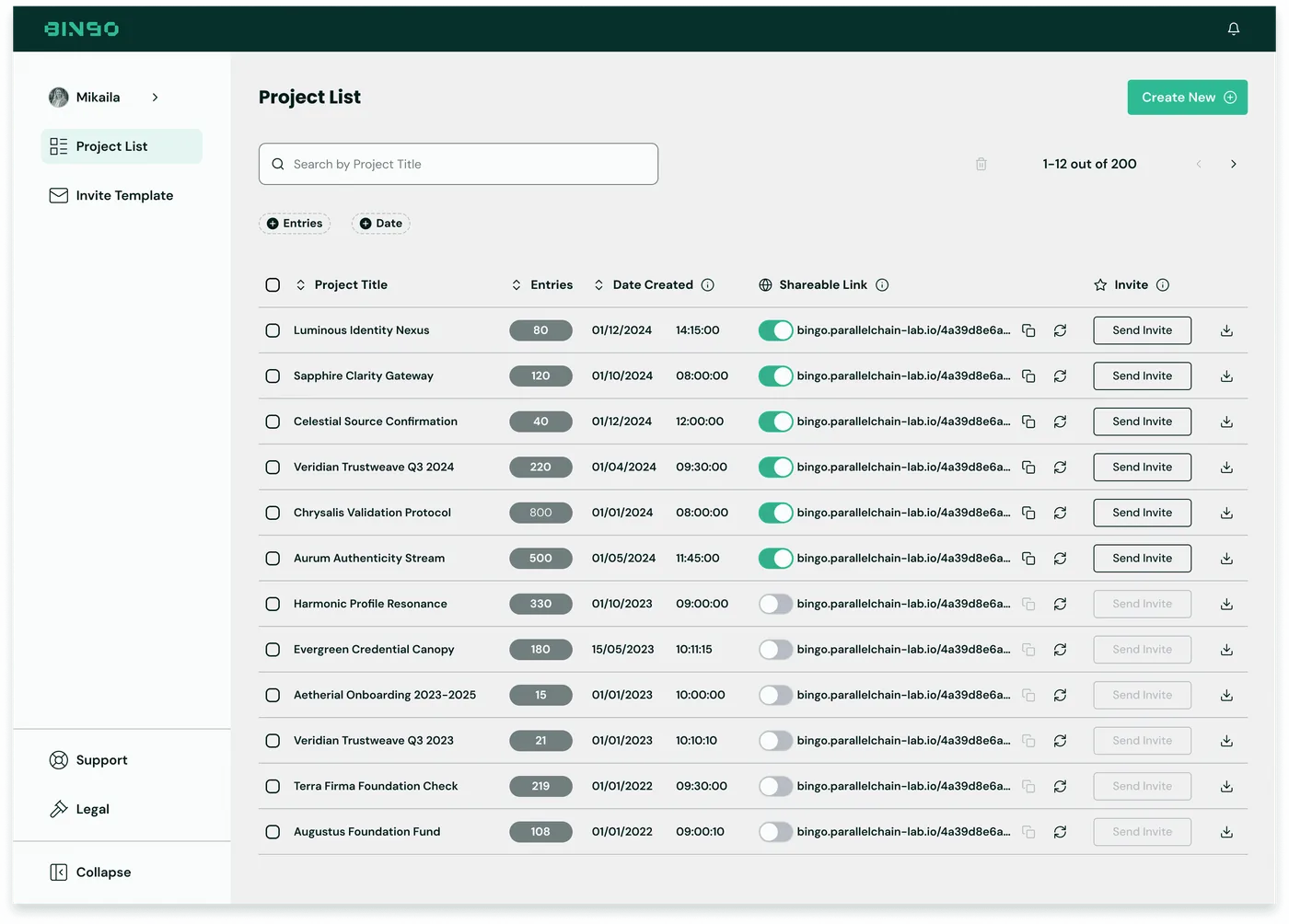Screen dimensions: 1289x924
Task: Select all projects header checkbox
Action: [x=273, y=285]
